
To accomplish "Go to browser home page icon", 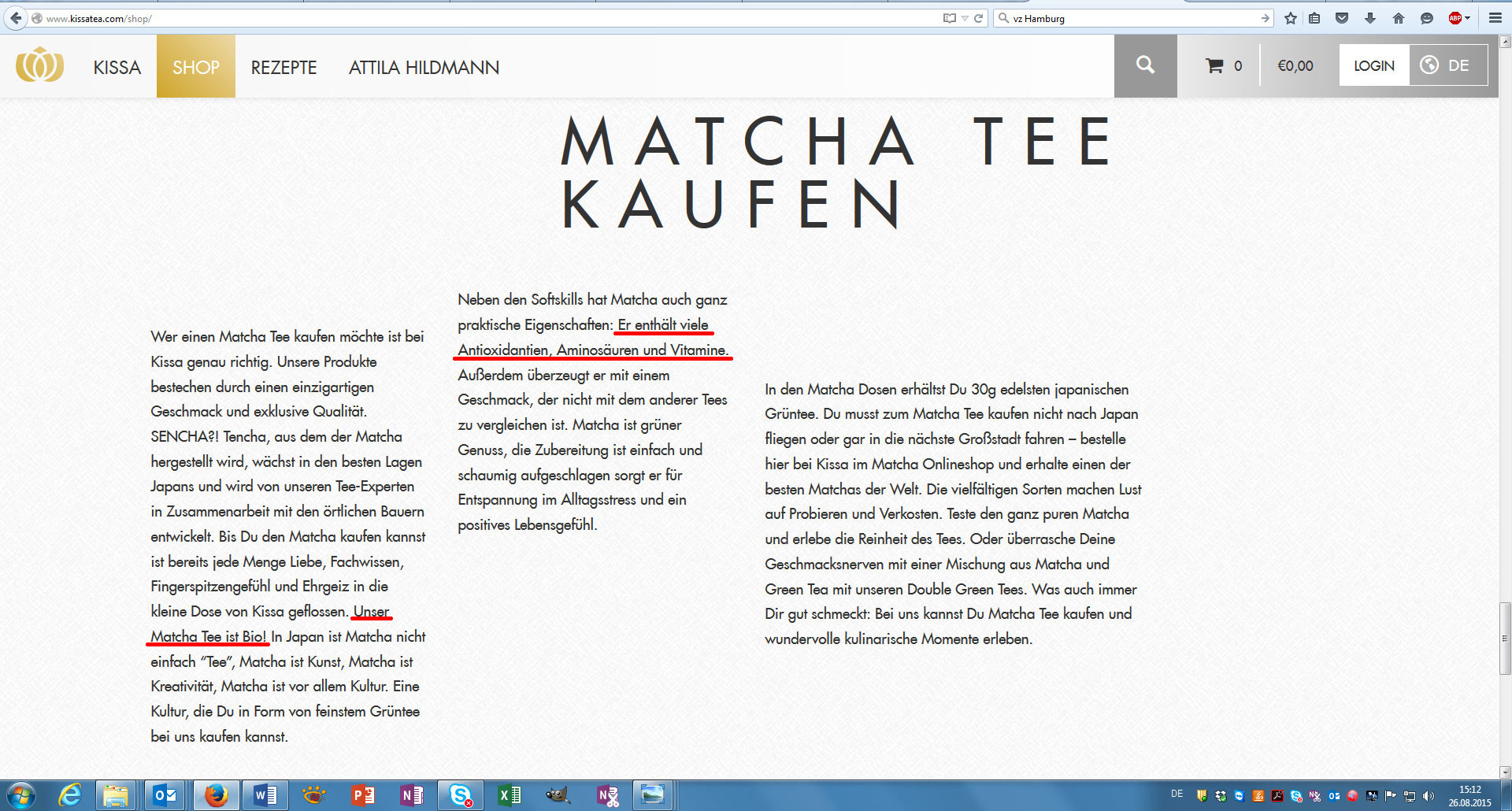I will [x=1399, y=18].
